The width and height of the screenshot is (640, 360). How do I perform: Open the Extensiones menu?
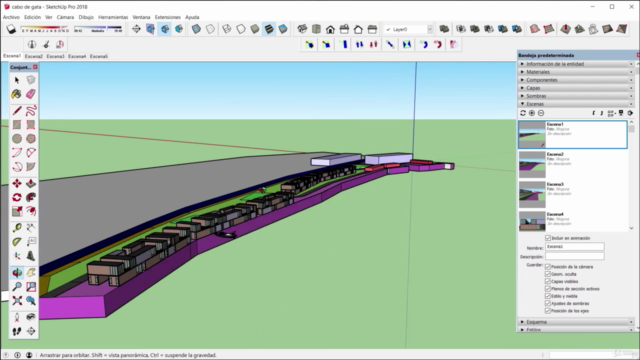click(x=168, y=17)
